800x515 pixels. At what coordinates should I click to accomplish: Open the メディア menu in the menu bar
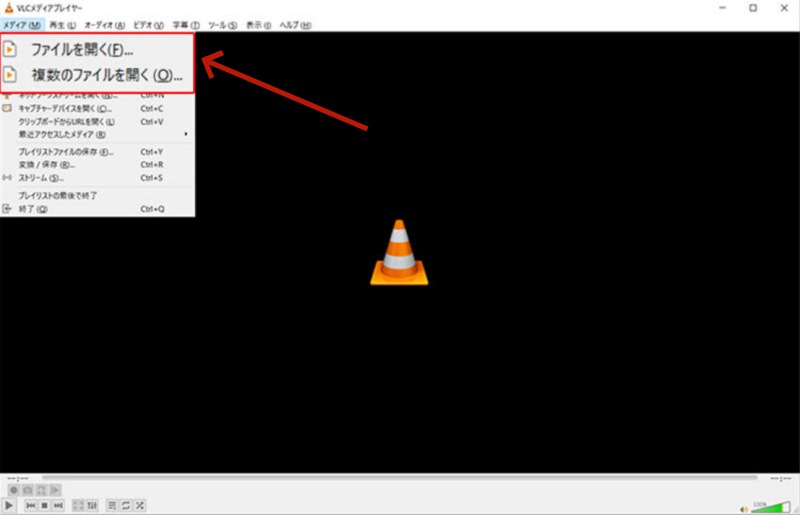click(21, 25)
